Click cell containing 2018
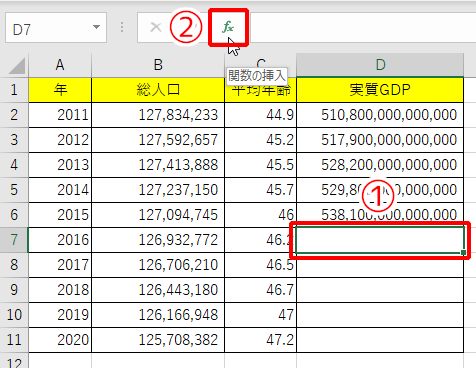476x368 pixels. [60, 290]
